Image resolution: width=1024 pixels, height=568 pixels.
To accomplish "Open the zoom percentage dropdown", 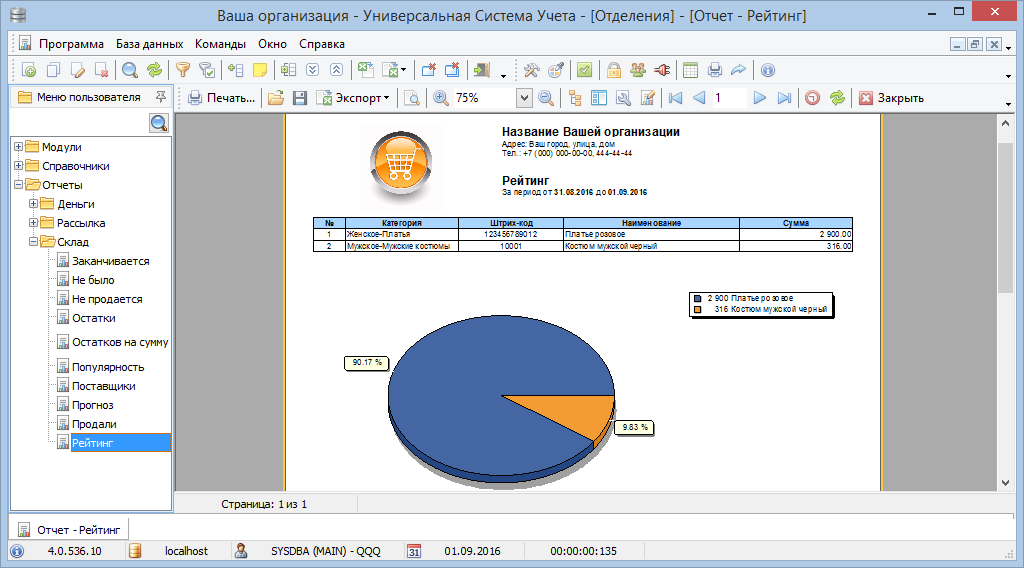I will (x=524, y=98).
